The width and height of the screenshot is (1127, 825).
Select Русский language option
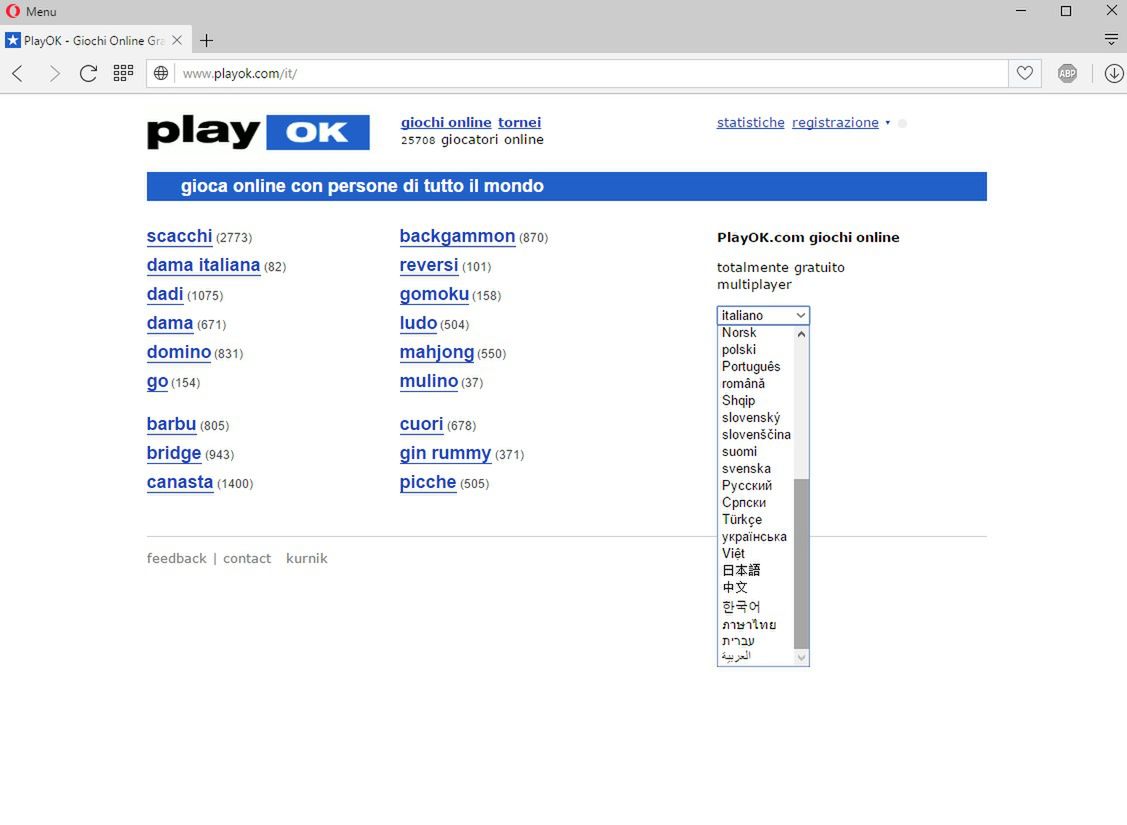(x=756, y=485)
